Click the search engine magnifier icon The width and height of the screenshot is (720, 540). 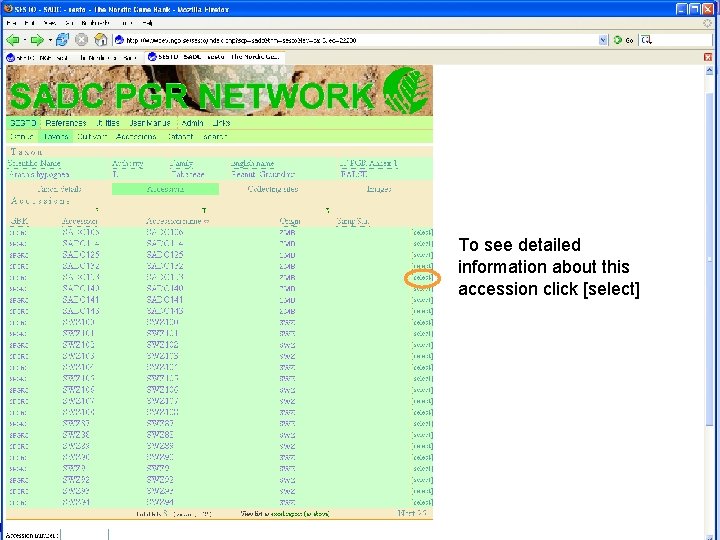(647, 40)
